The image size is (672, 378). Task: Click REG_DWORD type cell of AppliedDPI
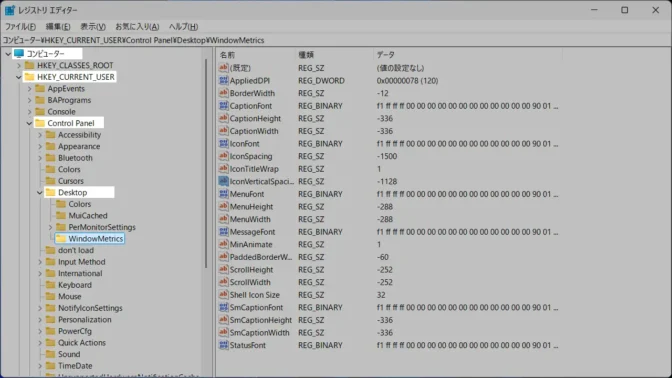point(321,81)
